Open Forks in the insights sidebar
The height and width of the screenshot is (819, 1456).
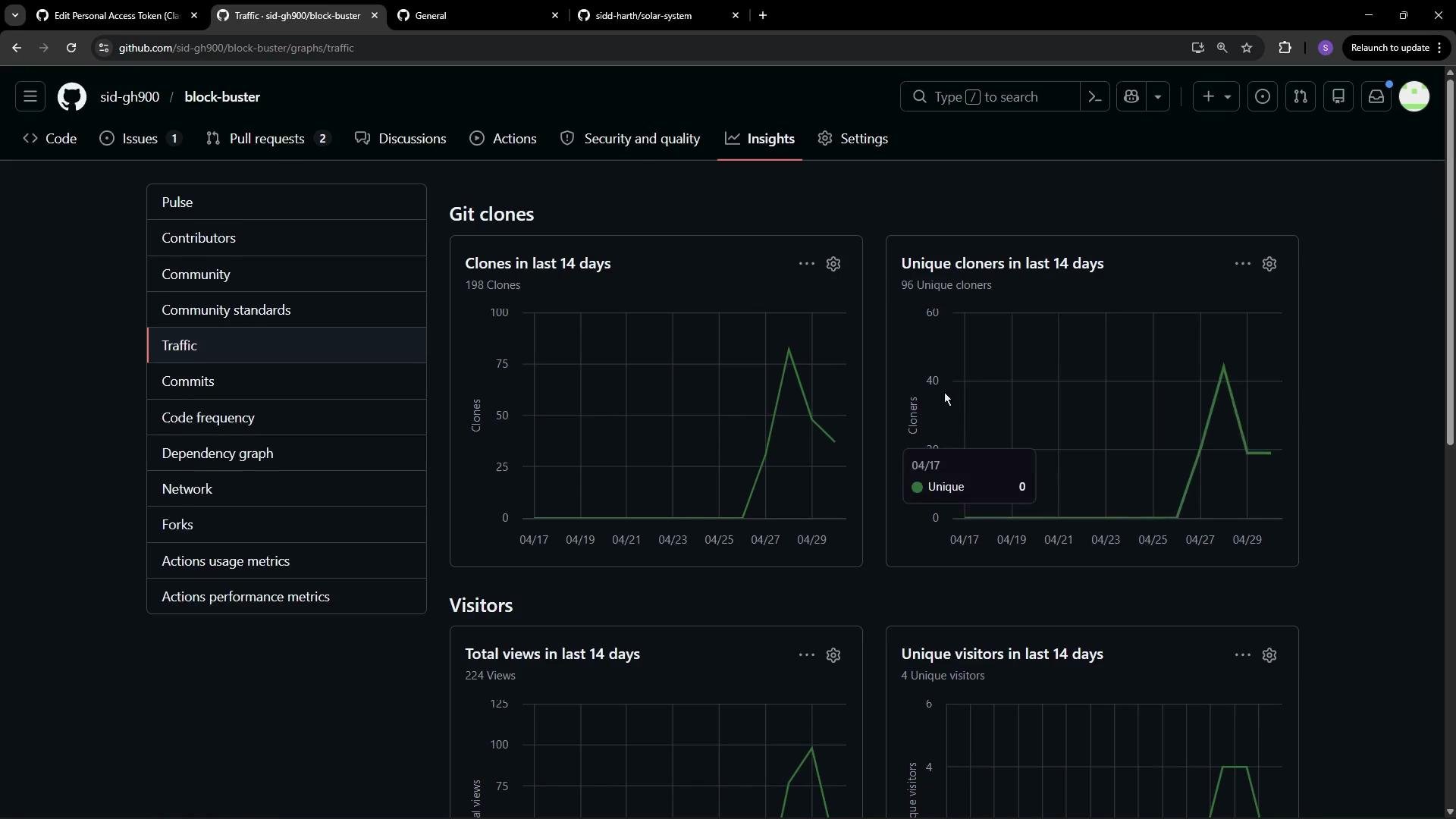287,525
